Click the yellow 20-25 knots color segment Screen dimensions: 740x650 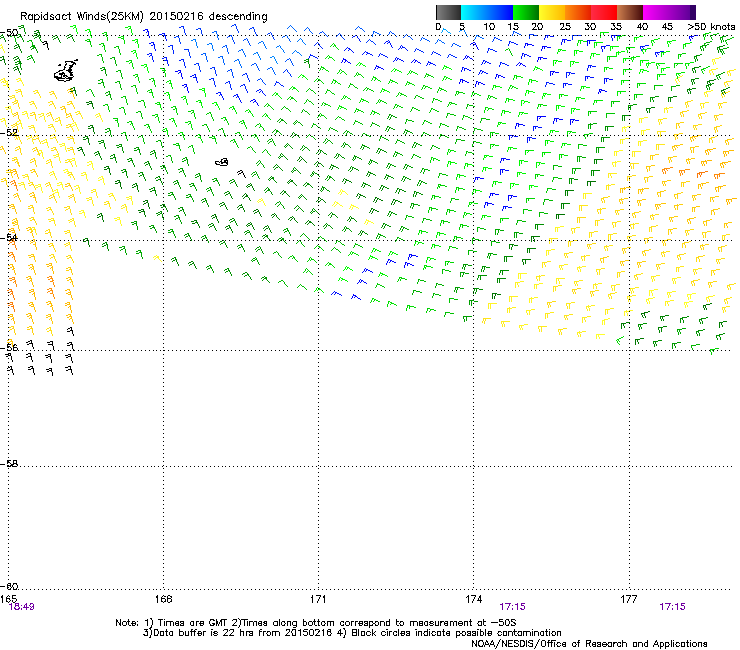(x=552, y=12)
